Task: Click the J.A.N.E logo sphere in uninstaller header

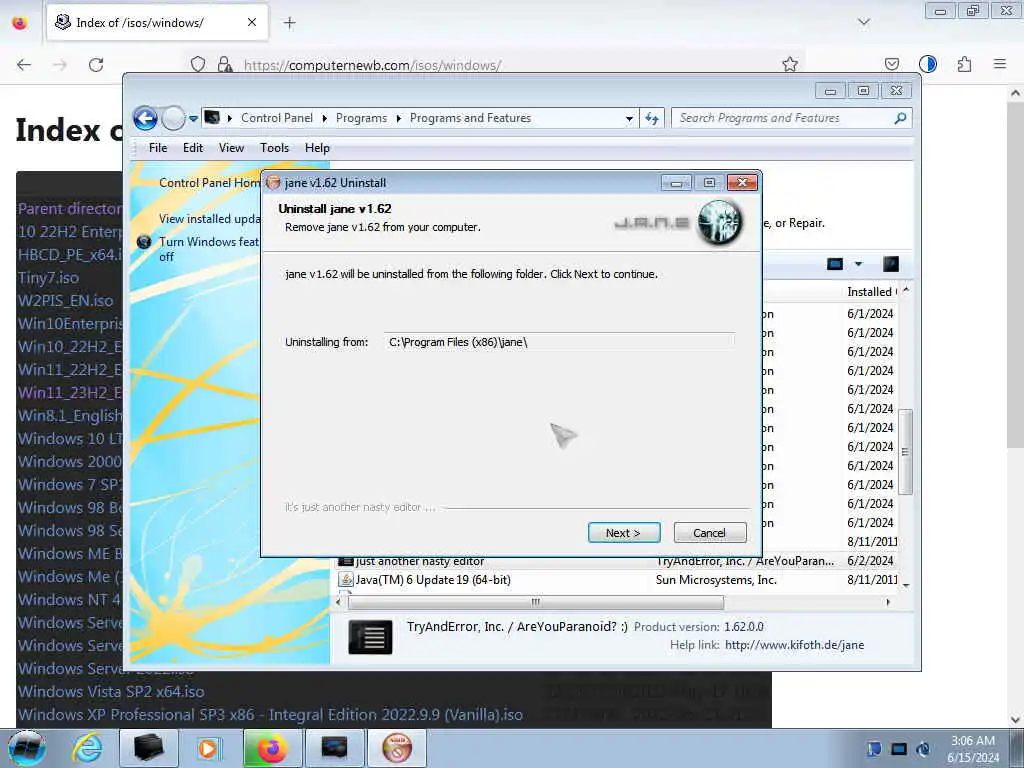Action: (719, 222)
